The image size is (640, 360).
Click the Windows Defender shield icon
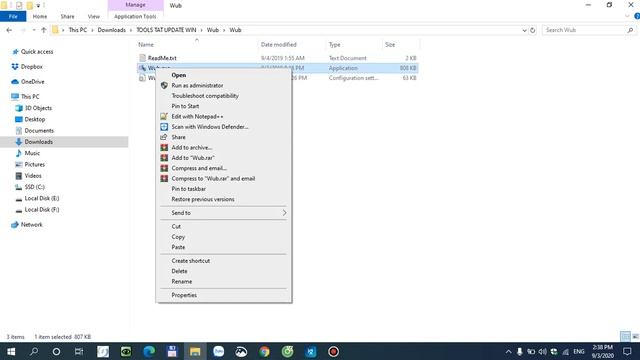tap(164, 127)
